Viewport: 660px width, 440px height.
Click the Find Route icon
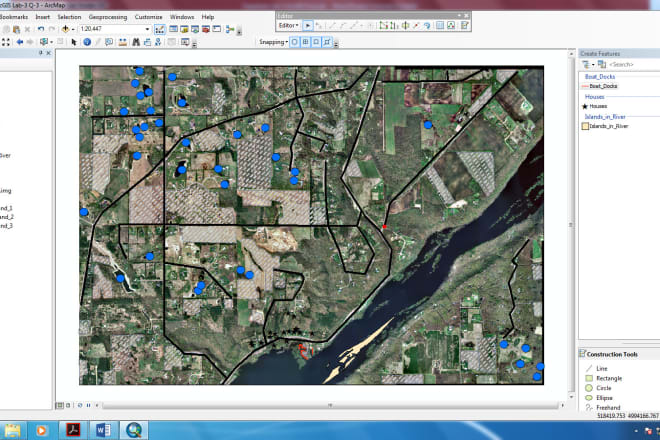tap(147, 42)
